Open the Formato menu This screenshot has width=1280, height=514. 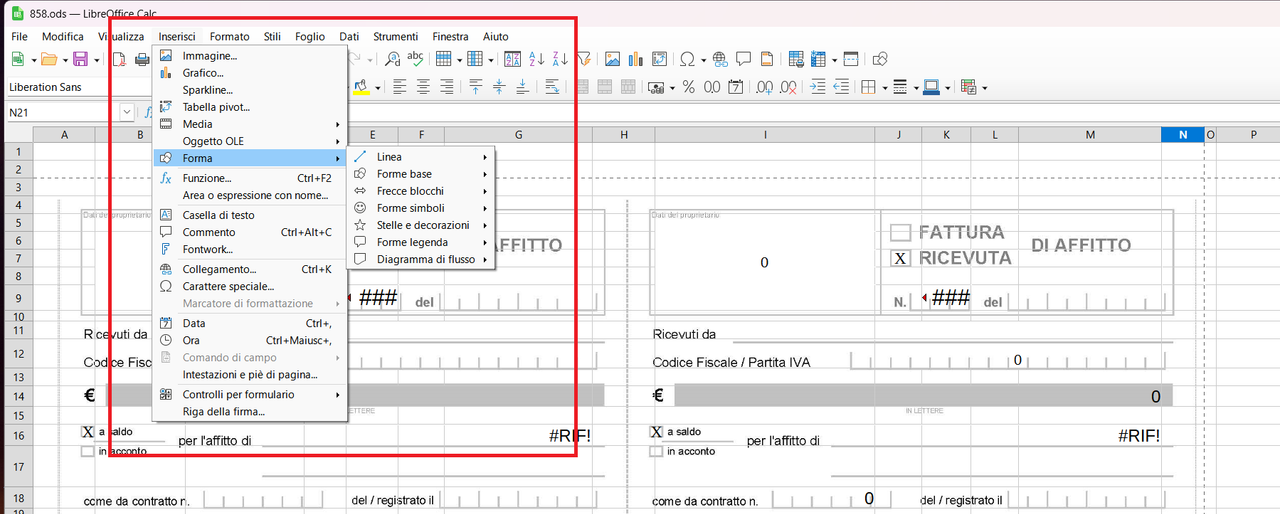point(230,36)
